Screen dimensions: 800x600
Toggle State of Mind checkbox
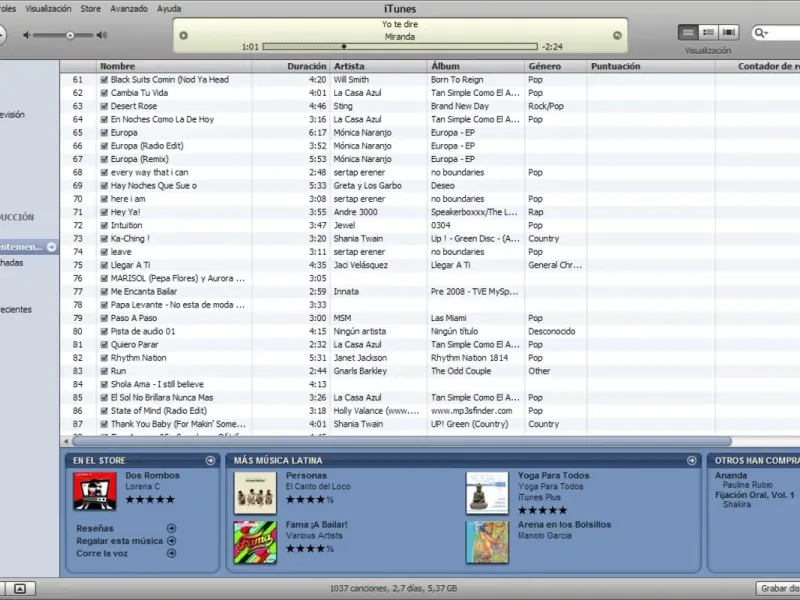pos(104,411)
